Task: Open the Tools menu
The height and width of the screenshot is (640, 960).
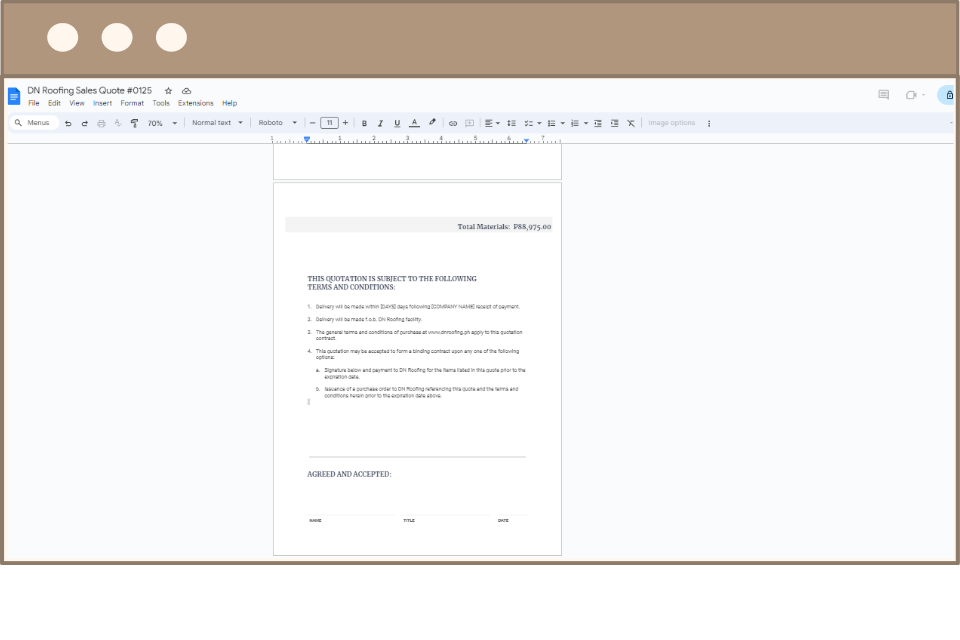Action: point(161,103)
